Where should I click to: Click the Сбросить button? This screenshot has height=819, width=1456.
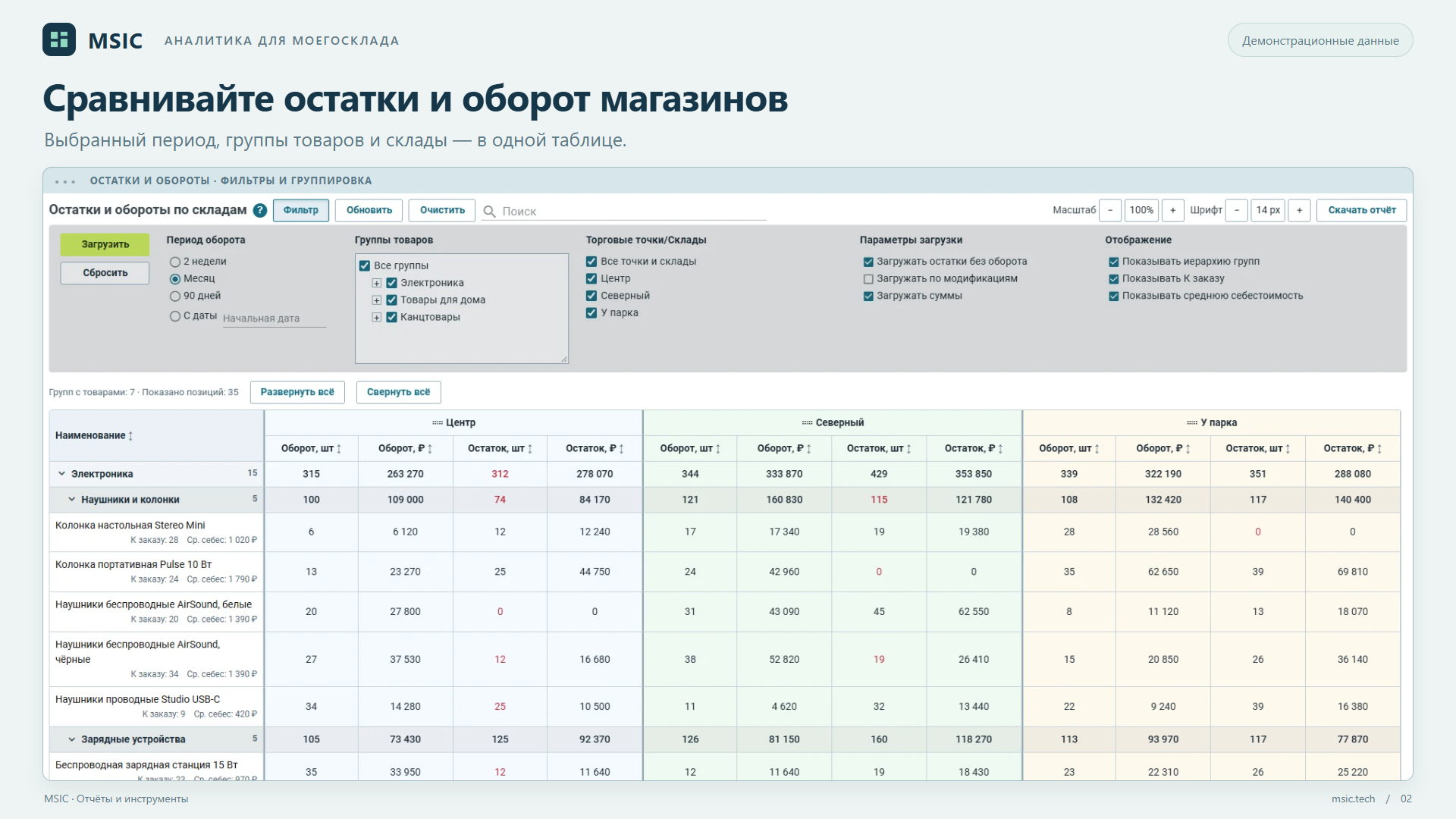tap(105, 273)
